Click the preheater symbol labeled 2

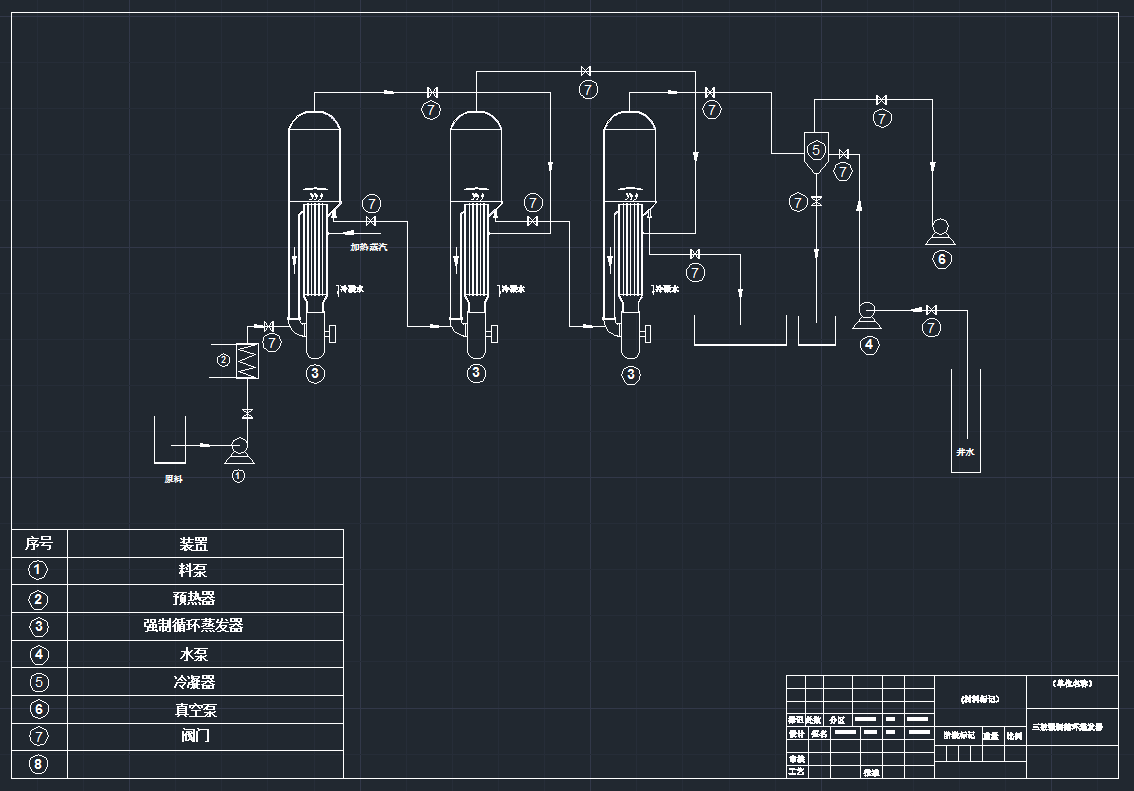[247, 360]
